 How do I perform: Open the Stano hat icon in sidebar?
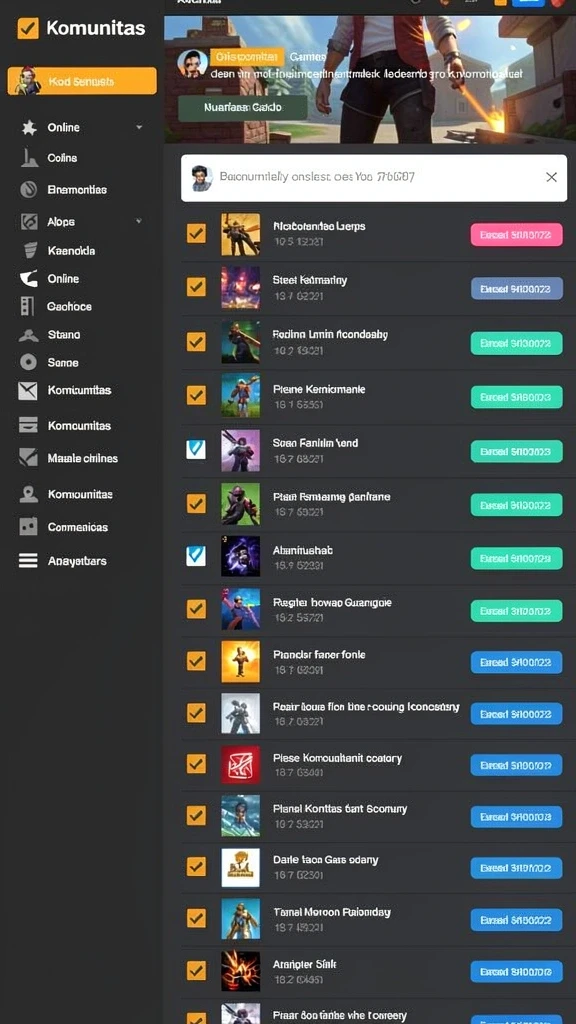(x=28, y=335)
